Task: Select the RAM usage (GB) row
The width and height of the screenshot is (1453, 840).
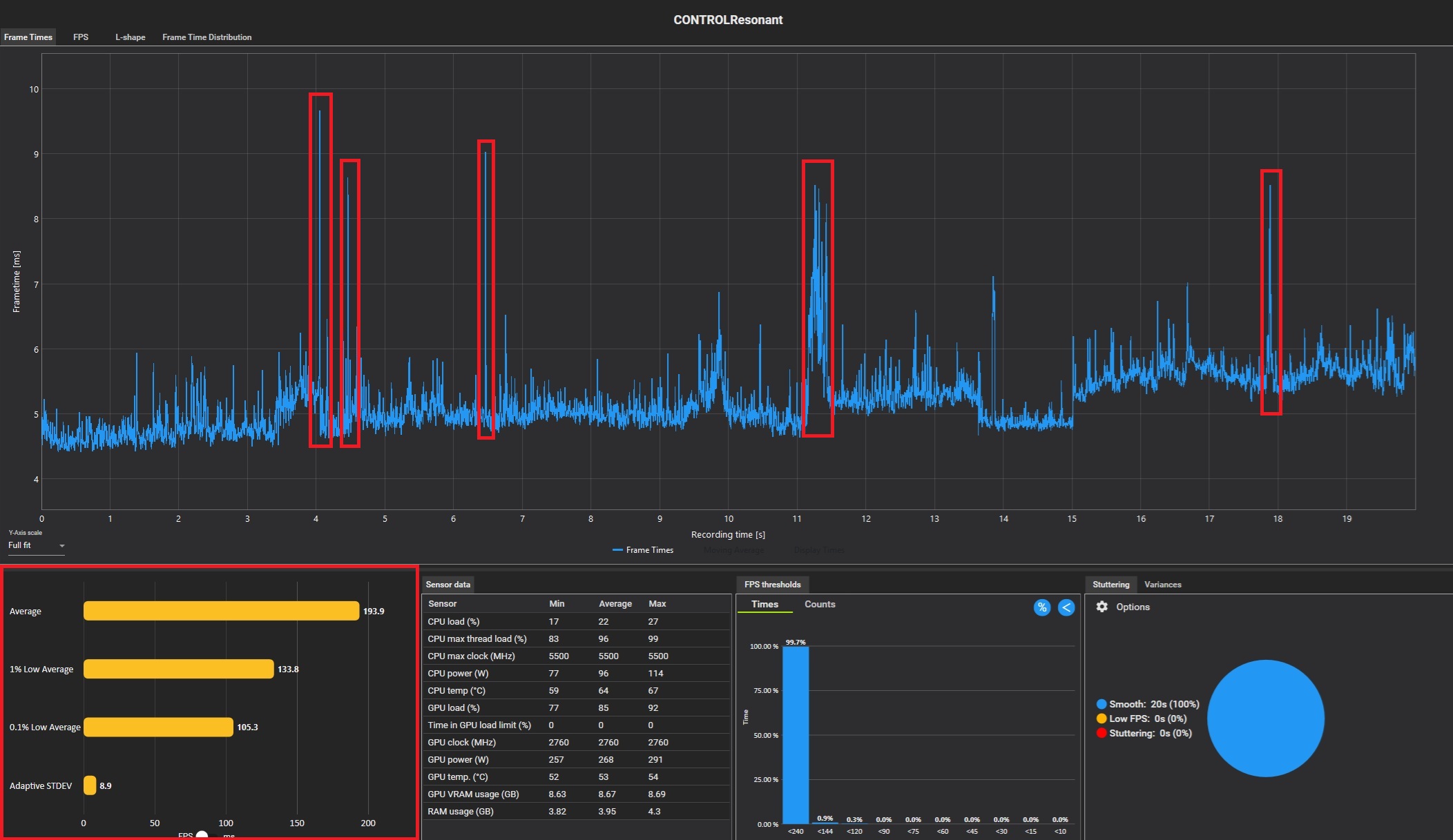Action: [577, 811]
